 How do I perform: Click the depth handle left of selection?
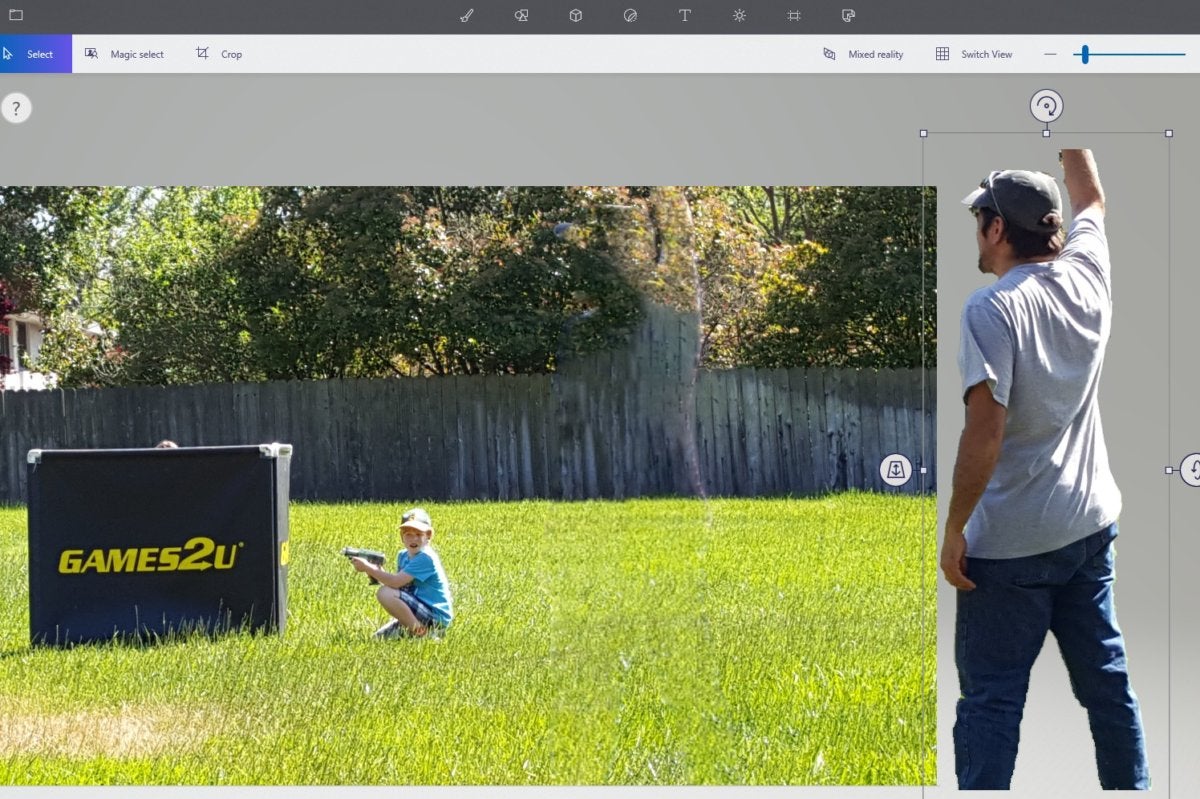coord(895,470)
